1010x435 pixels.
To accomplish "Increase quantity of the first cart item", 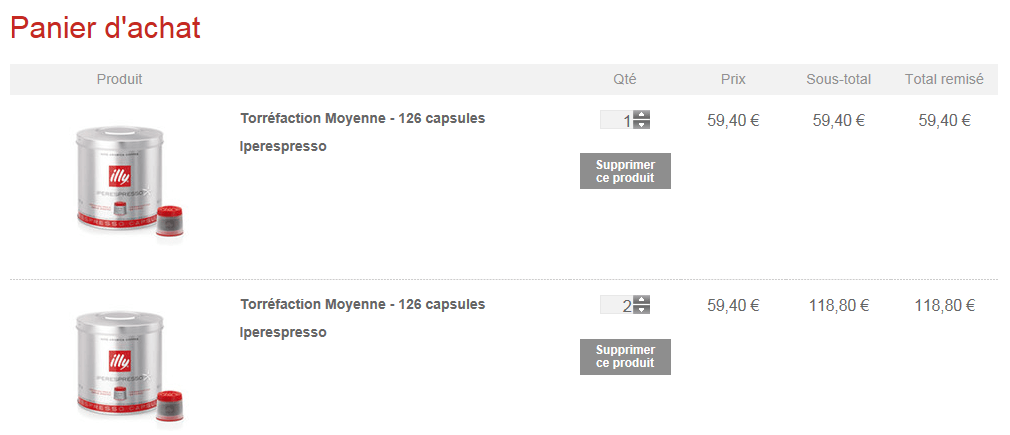I will (x=642, y=115).
